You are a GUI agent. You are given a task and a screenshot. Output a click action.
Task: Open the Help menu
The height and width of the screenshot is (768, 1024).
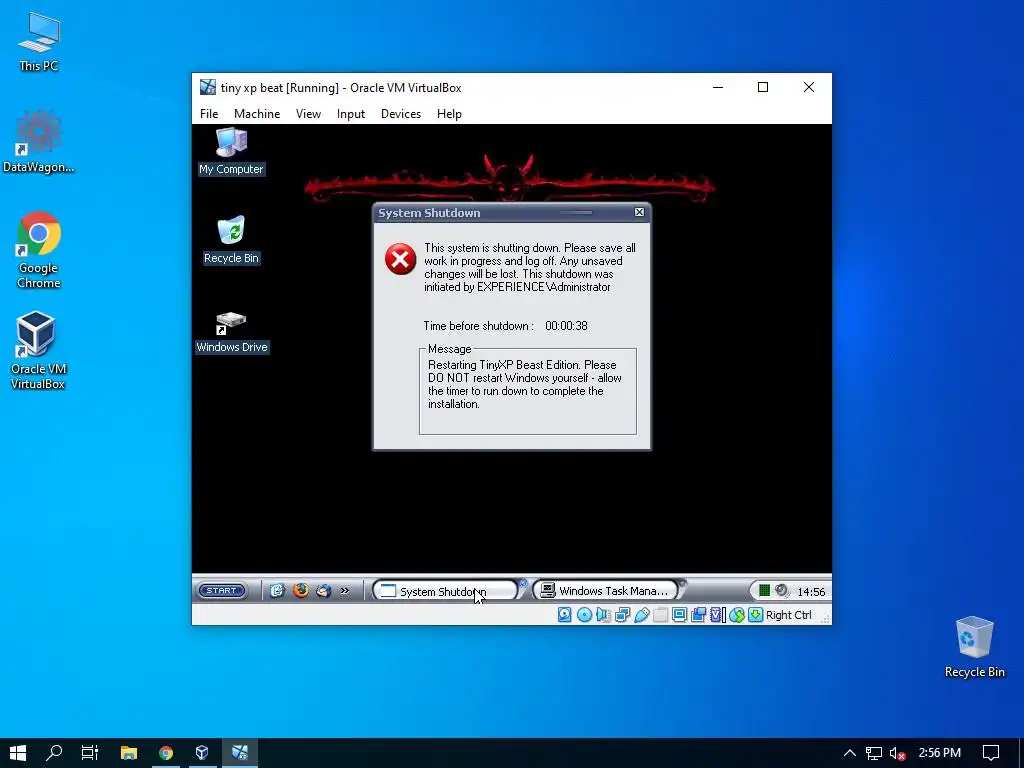pyautogui.click(x=449, y=114)
